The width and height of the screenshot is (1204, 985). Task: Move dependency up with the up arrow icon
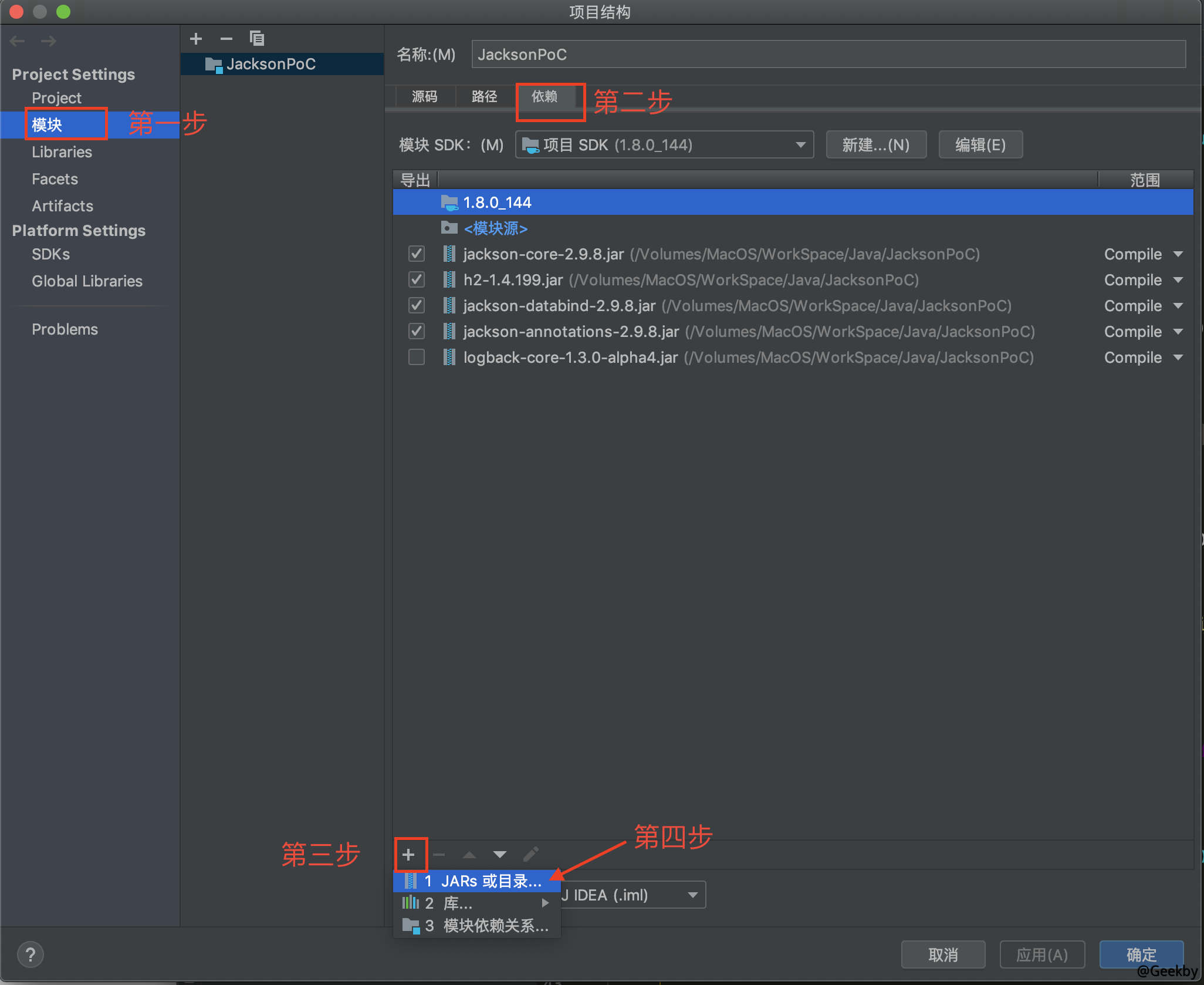pos(469,854)
